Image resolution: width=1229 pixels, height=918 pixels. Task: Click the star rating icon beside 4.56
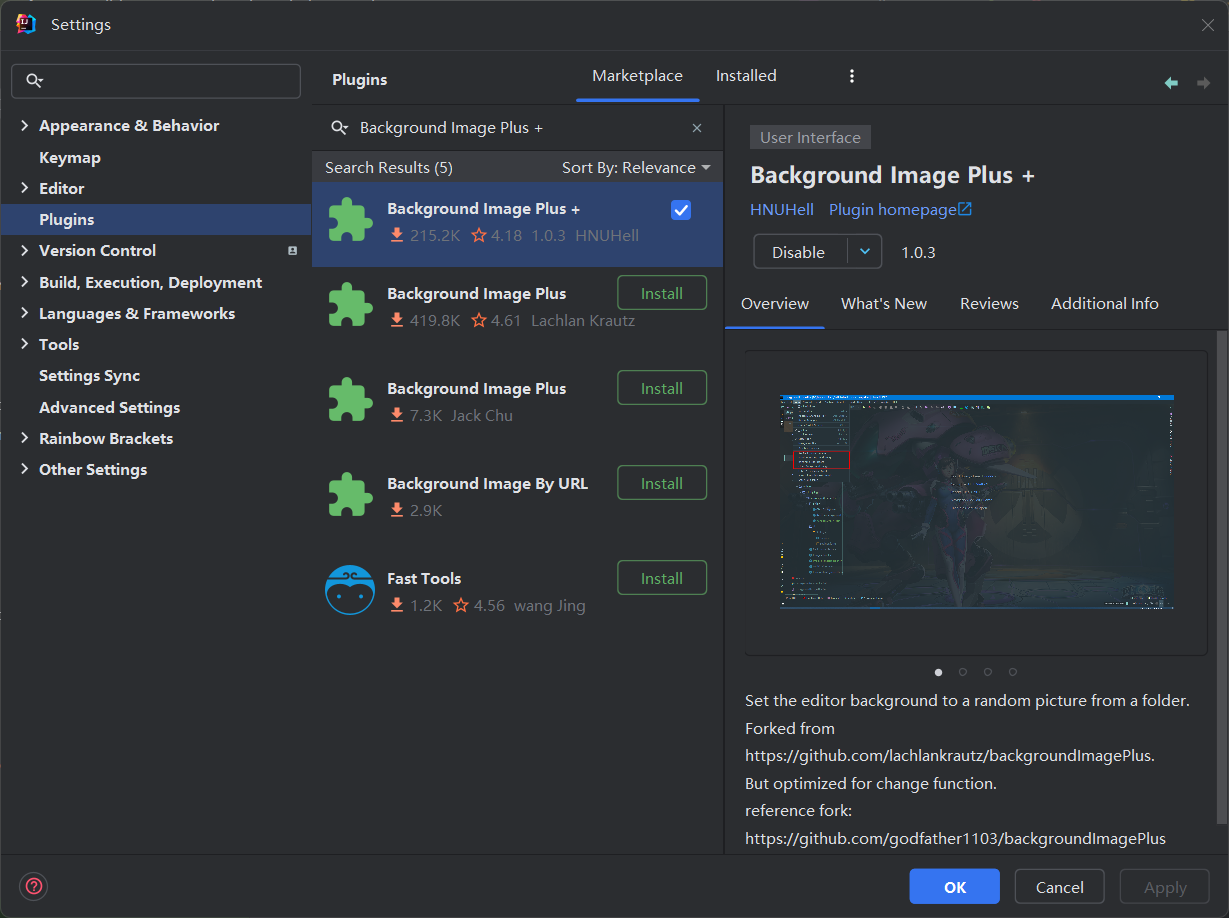461,606
